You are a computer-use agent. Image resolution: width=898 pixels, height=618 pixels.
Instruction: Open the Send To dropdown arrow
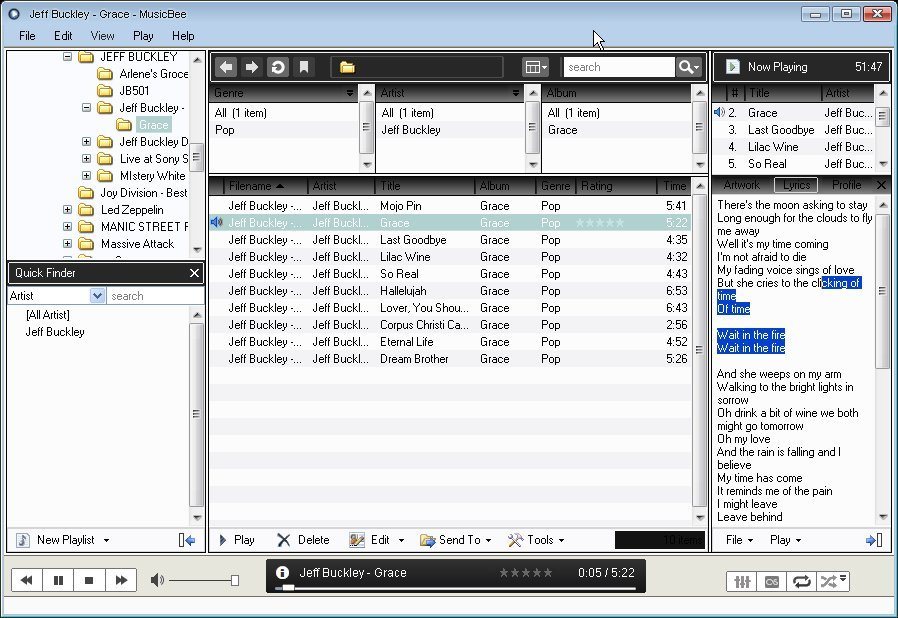click(488, 540)
